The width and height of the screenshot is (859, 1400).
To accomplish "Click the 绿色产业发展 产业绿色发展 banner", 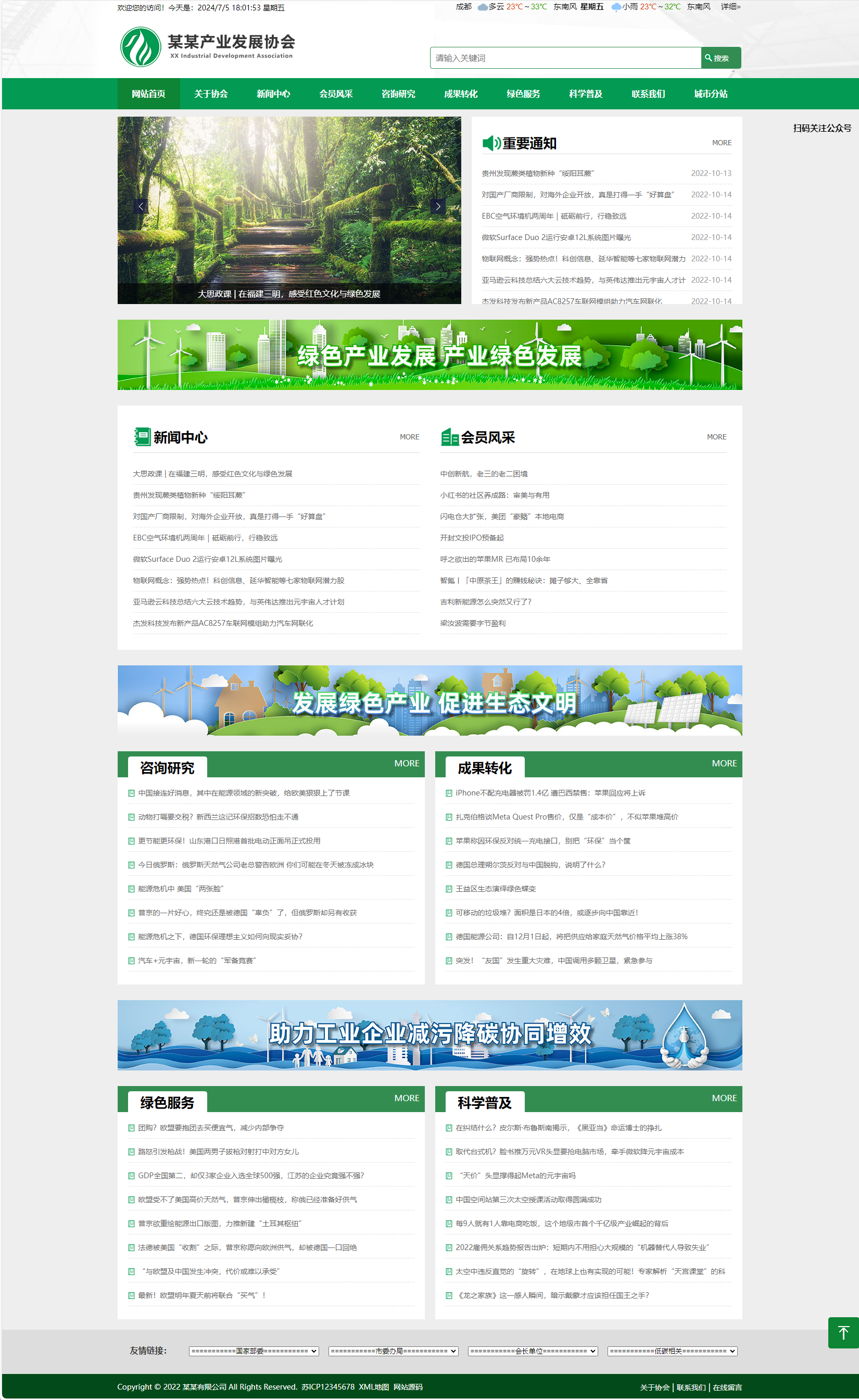I will click(x=429, y=355).
